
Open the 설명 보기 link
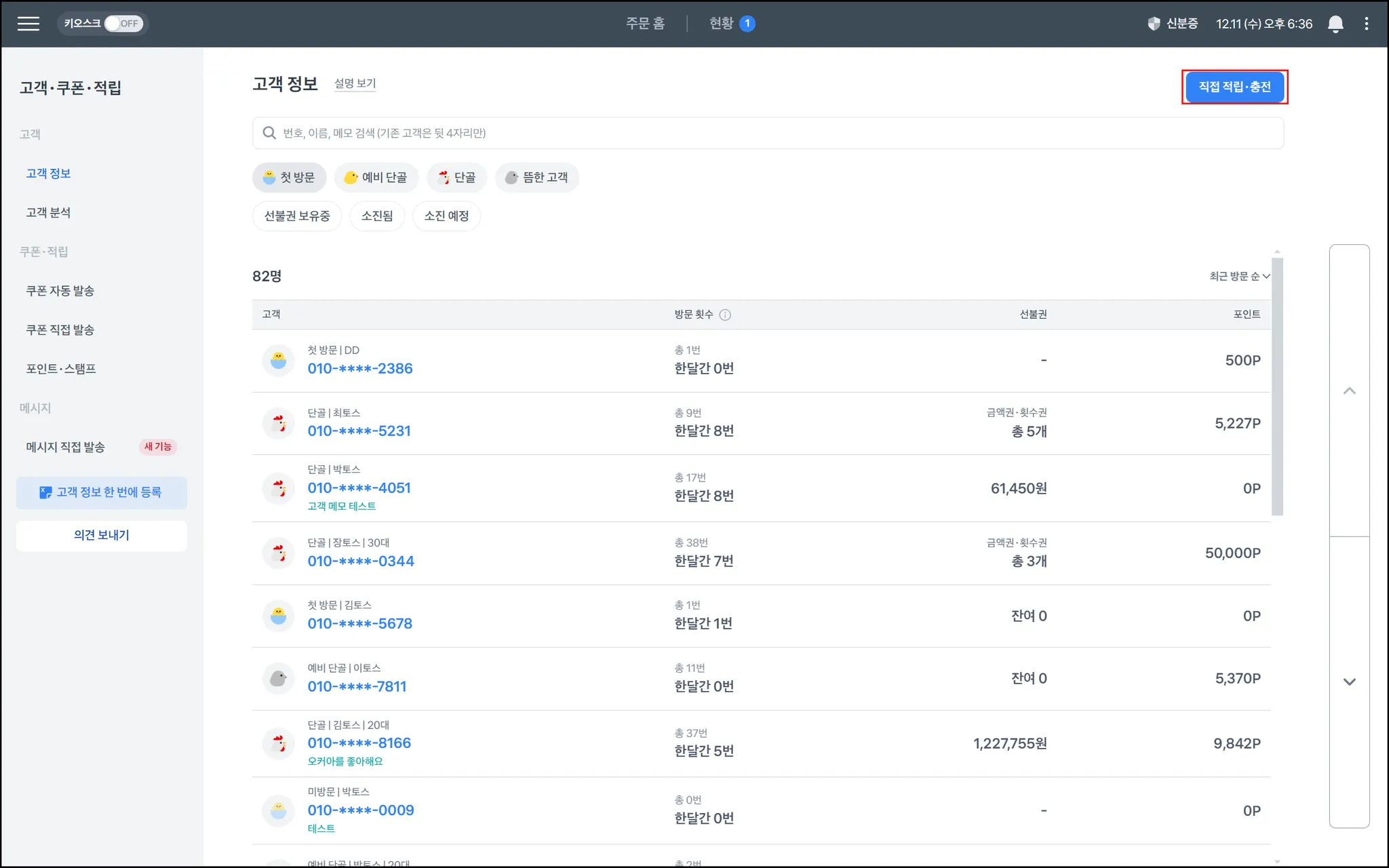(355, 83)
